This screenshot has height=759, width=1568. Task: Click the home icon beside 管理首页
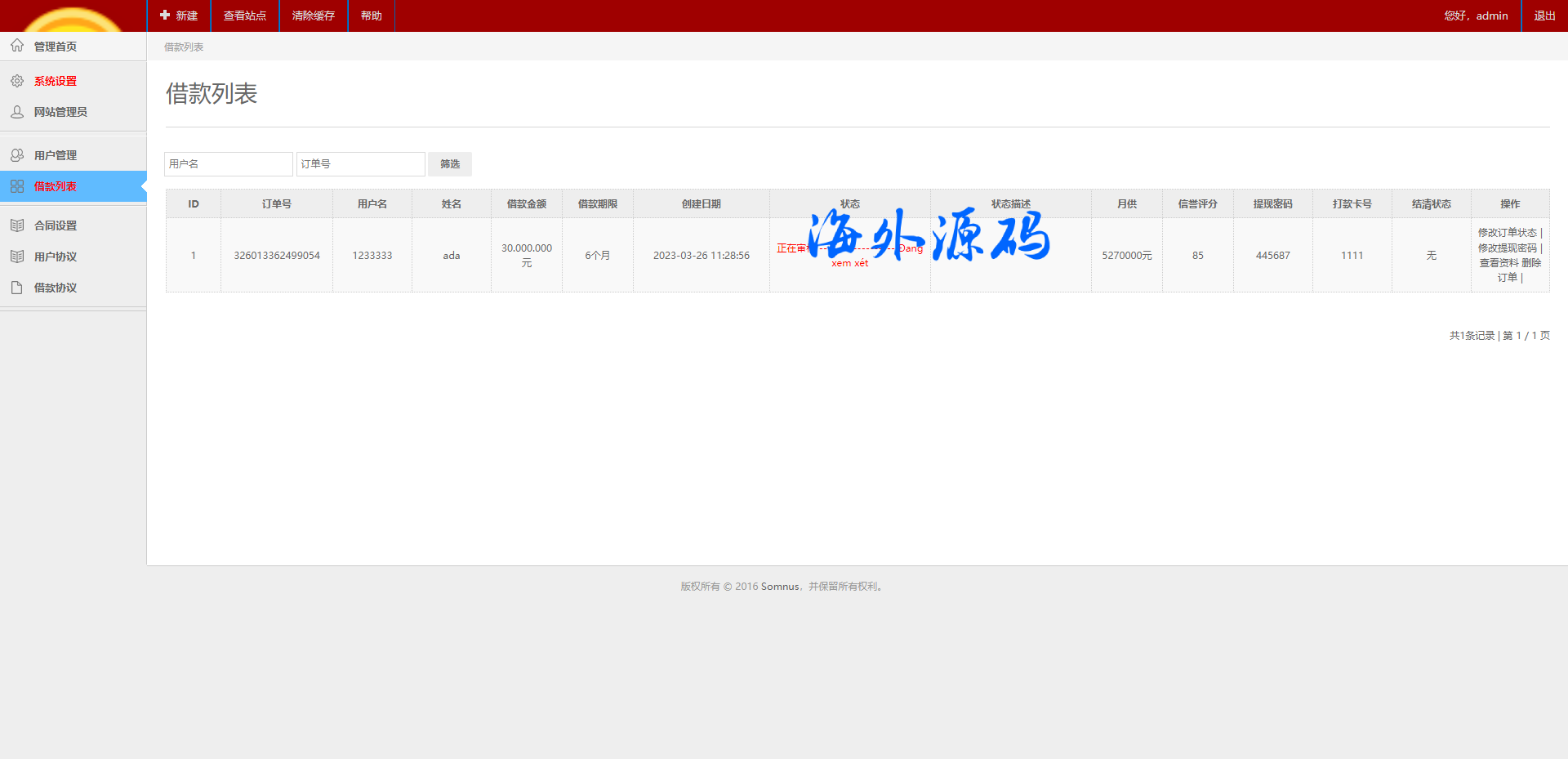[x=17, y=46]
